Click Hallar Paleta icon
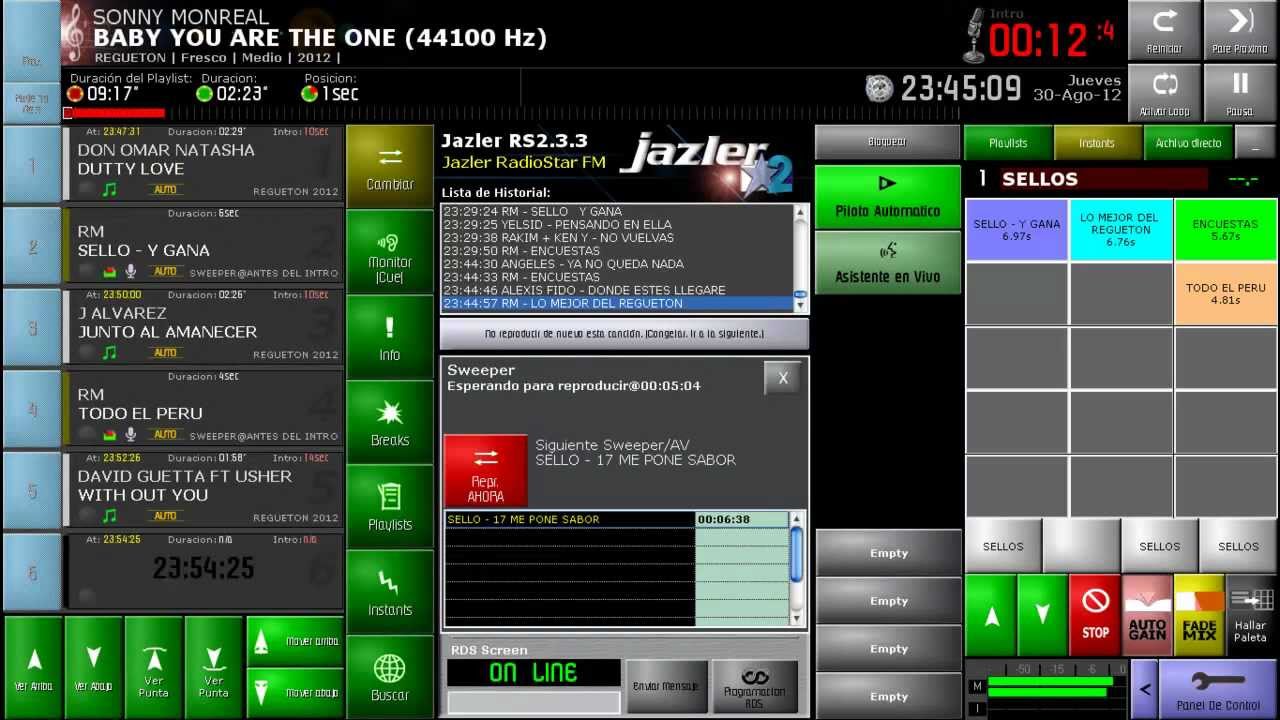1280x720 pixels. tap(1251, 613)
